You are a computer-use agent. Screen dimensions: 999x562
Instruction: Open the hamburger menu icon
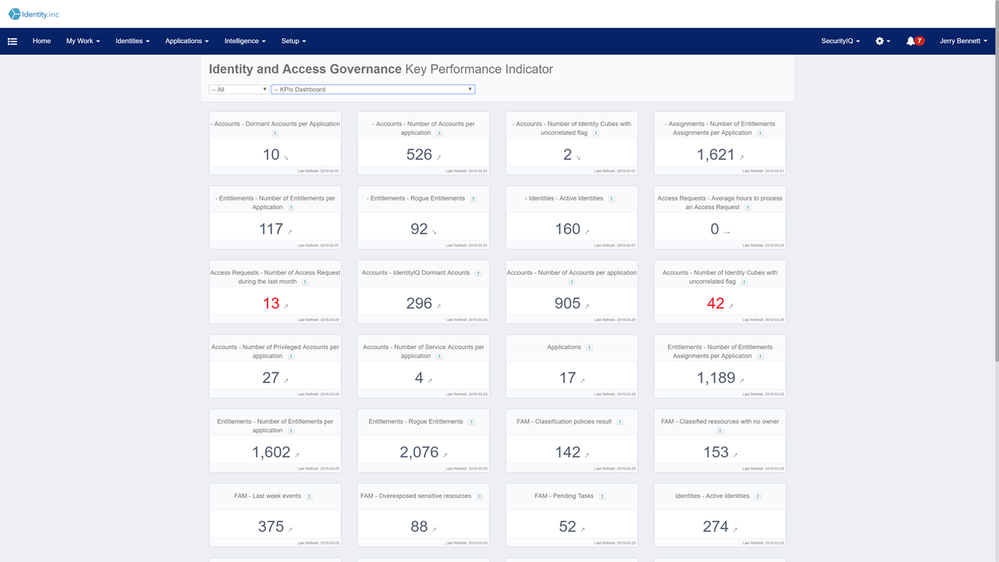click(12, 41)
